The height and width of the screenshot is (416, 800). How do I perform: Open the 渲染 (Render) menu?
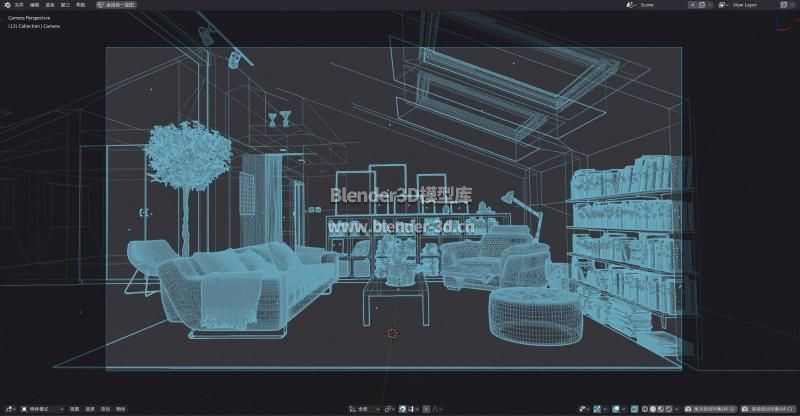(50, 5)
